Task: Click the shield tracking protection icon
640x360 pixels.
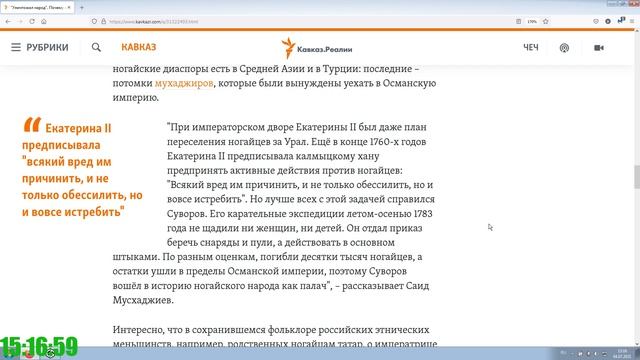Action: [94, 21]
